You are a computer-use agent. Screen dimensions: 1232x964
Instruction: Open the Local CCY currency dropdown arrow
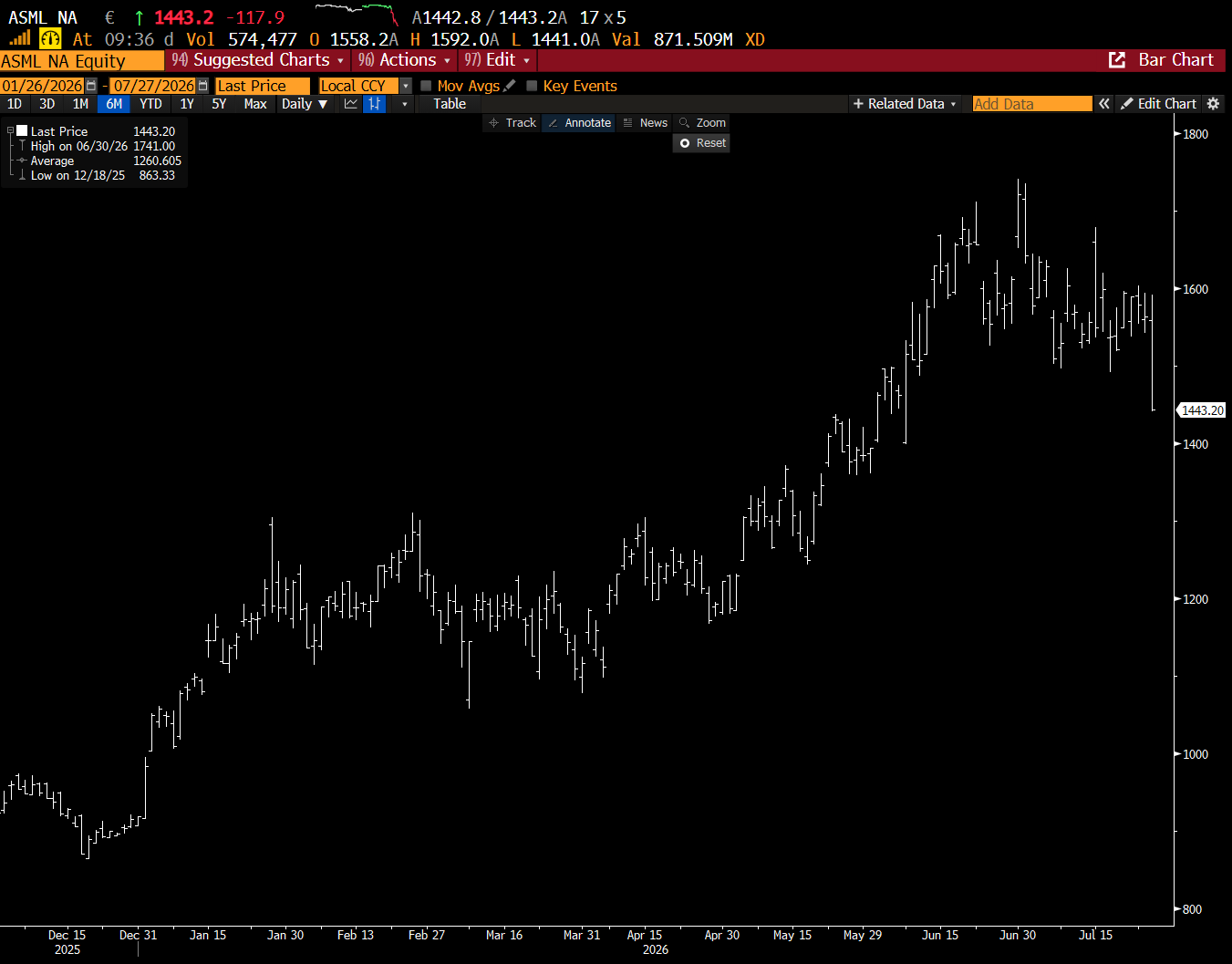coord(405,86)
